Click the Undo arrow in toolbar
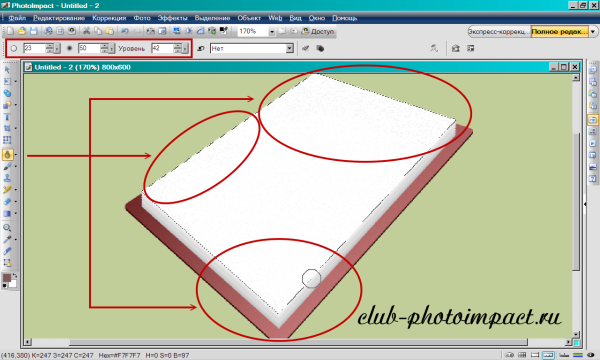 [125, 31]
